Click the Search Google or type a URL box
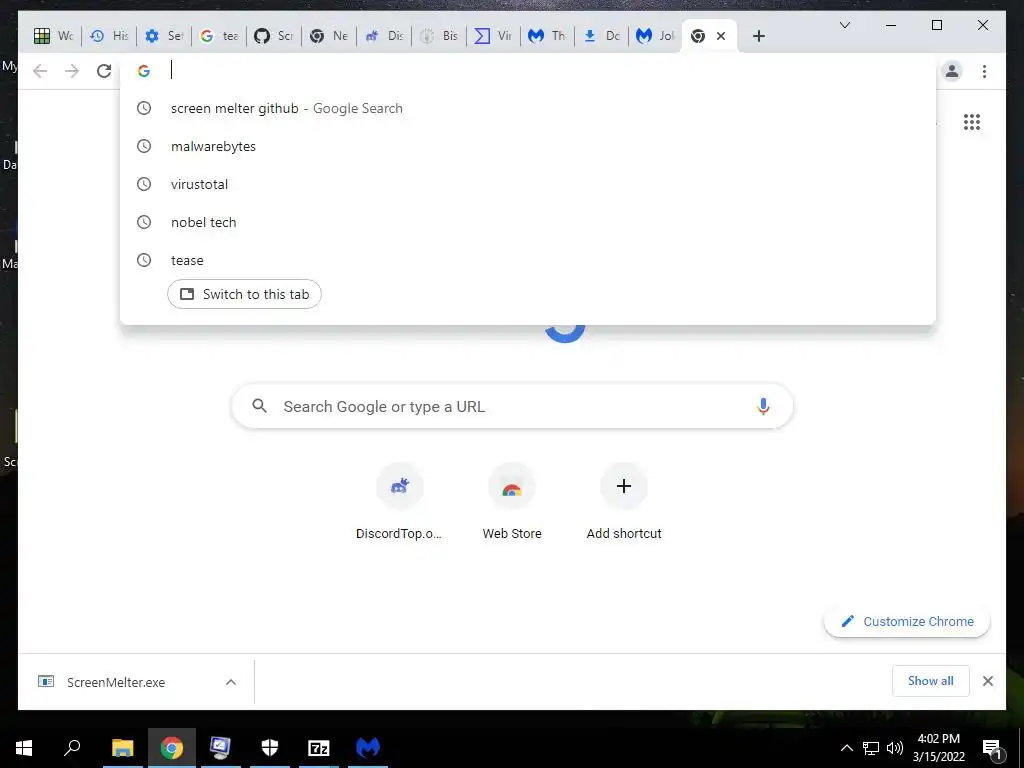Image resolution: width=1024 pixels, height=768 pixels. click(512, 406)
